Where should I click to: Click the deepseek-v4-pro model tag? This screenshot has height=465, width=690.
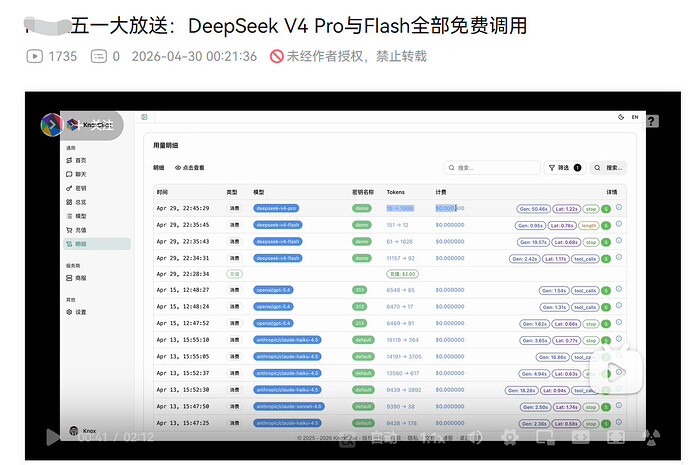[276, 208]
